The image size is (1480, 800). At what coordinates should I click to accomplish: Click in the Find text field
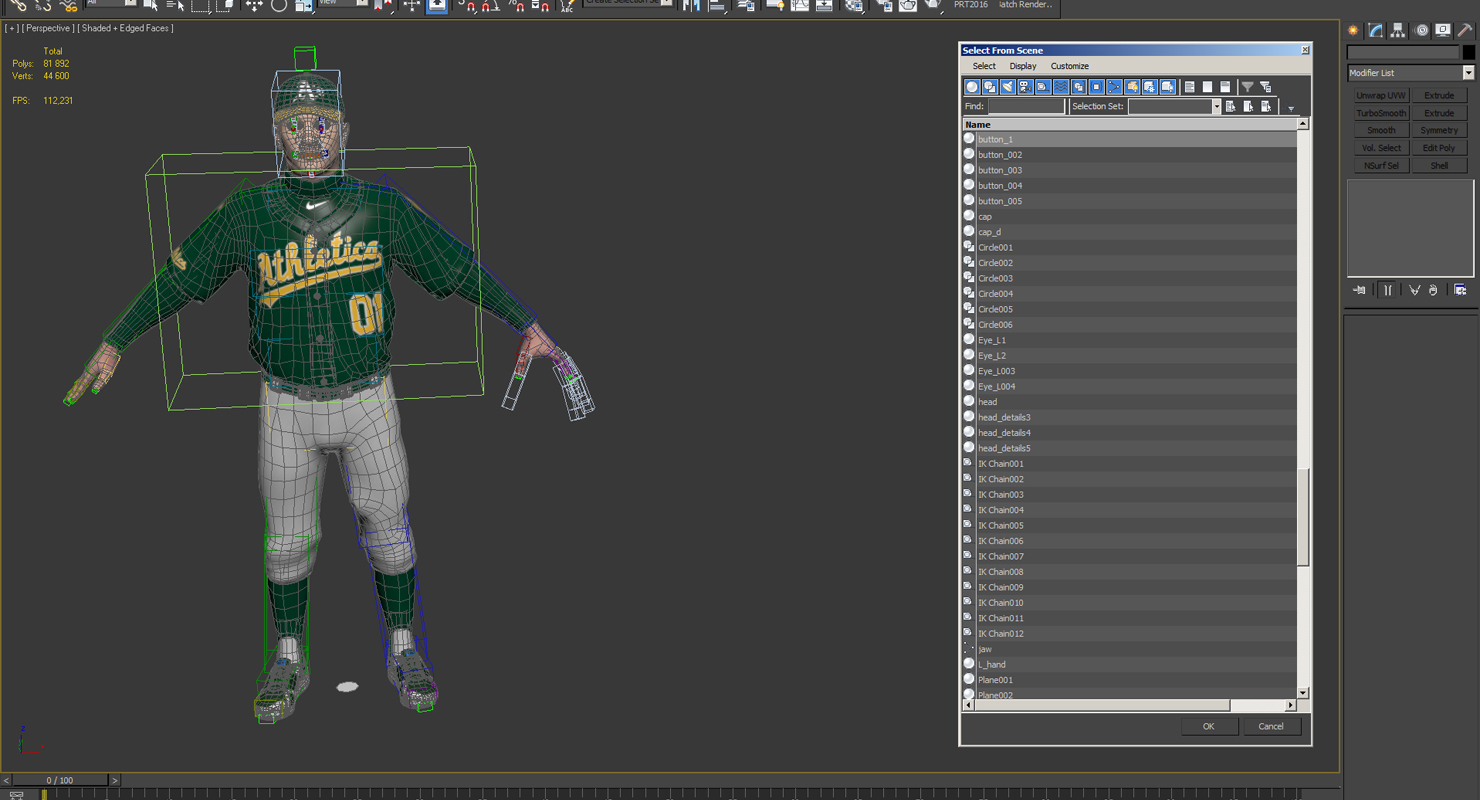tap(1026, 106)
